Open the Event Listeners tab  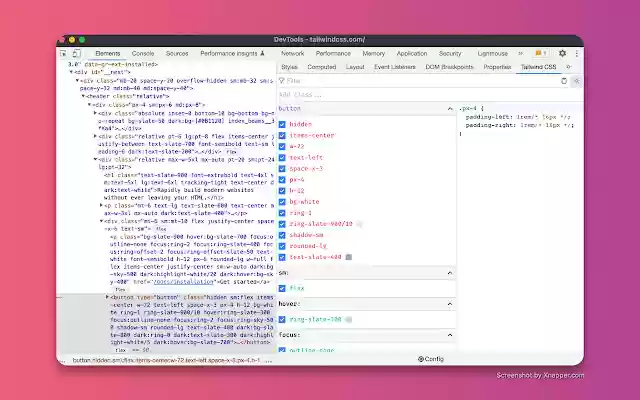click(x=395, y=67)
